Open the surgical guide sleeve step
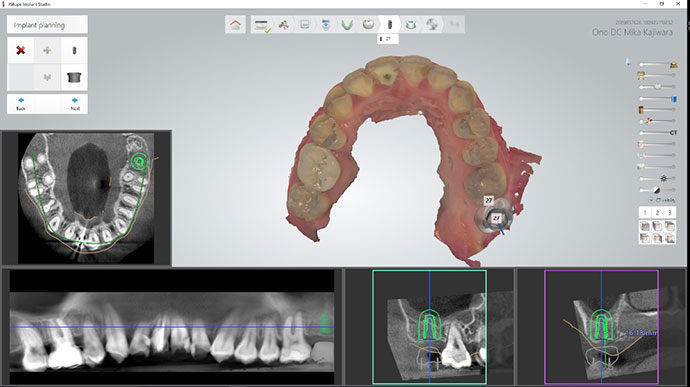The height and width of the screenshot is (387, 690). (411, 25)
